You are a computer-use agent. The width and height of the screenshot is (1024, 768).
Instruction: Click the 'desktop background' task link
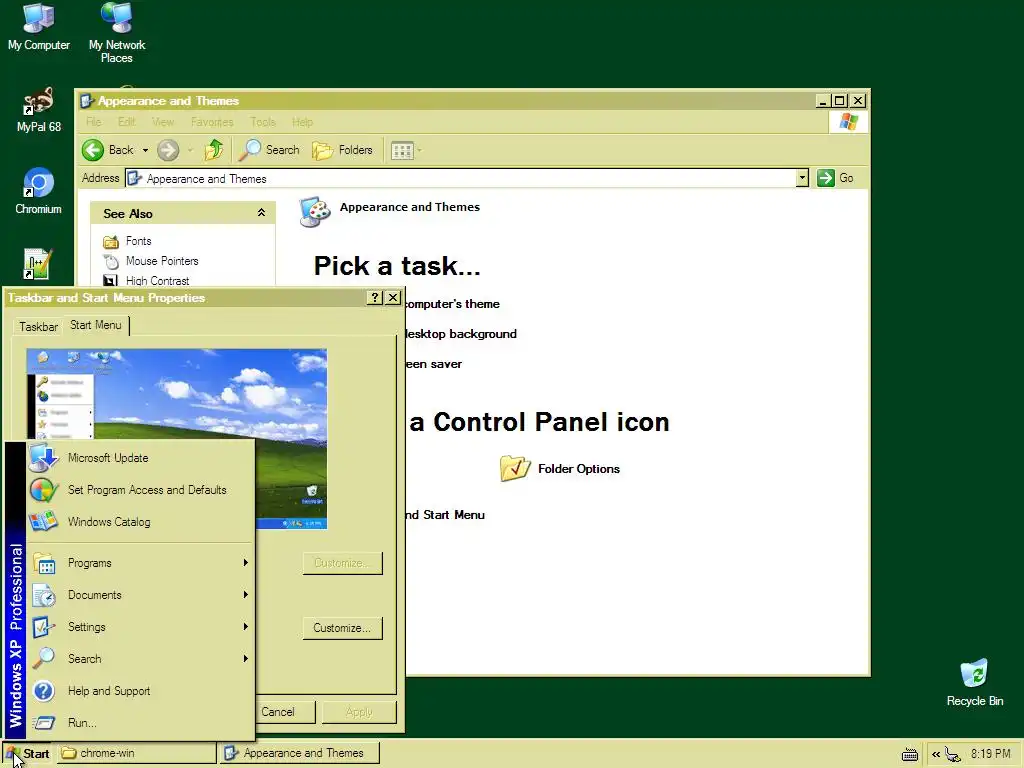point(461,334)
